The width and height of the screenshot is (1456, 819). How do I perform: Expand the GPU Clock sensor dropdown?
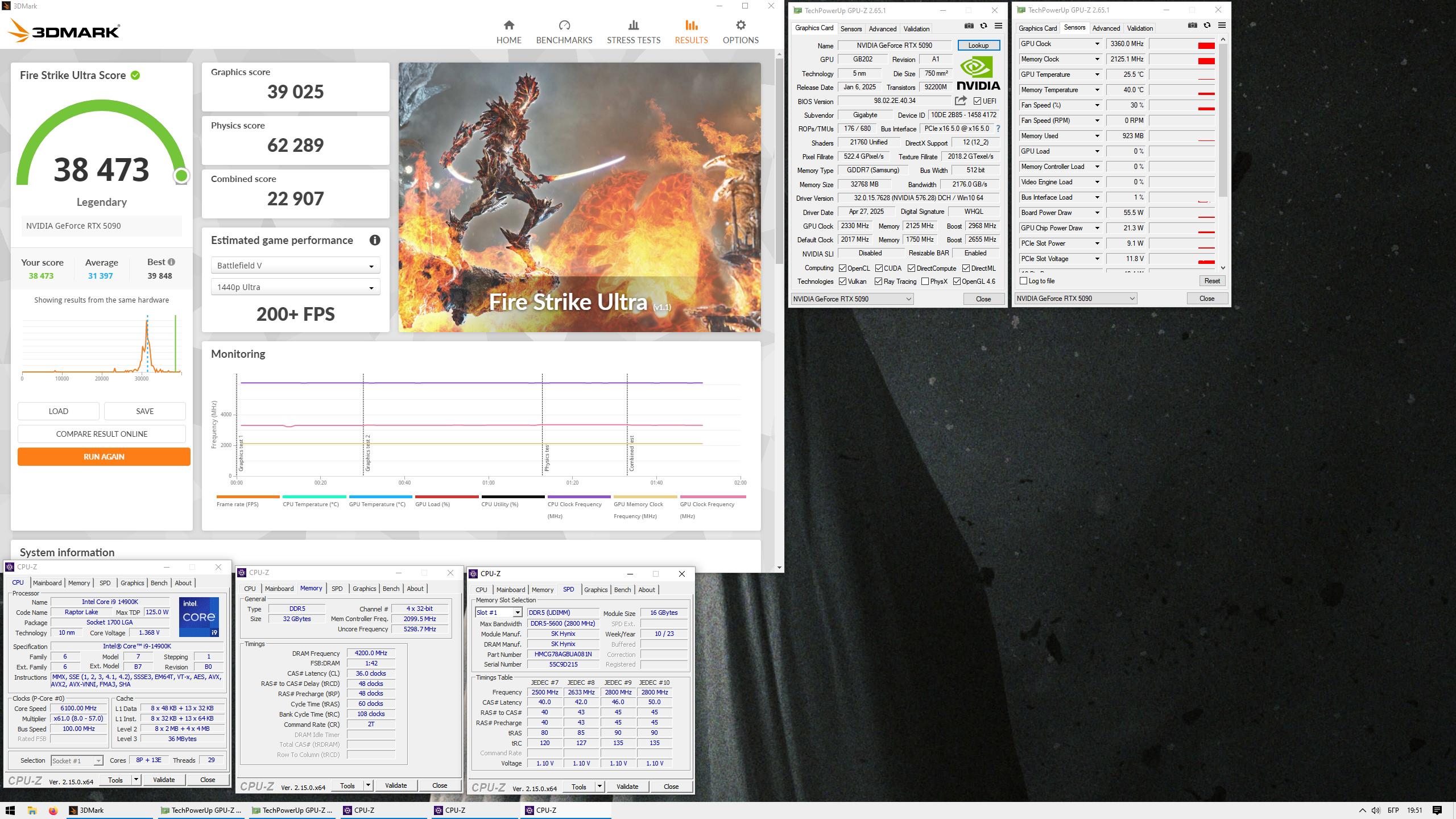coord(1097,44)
